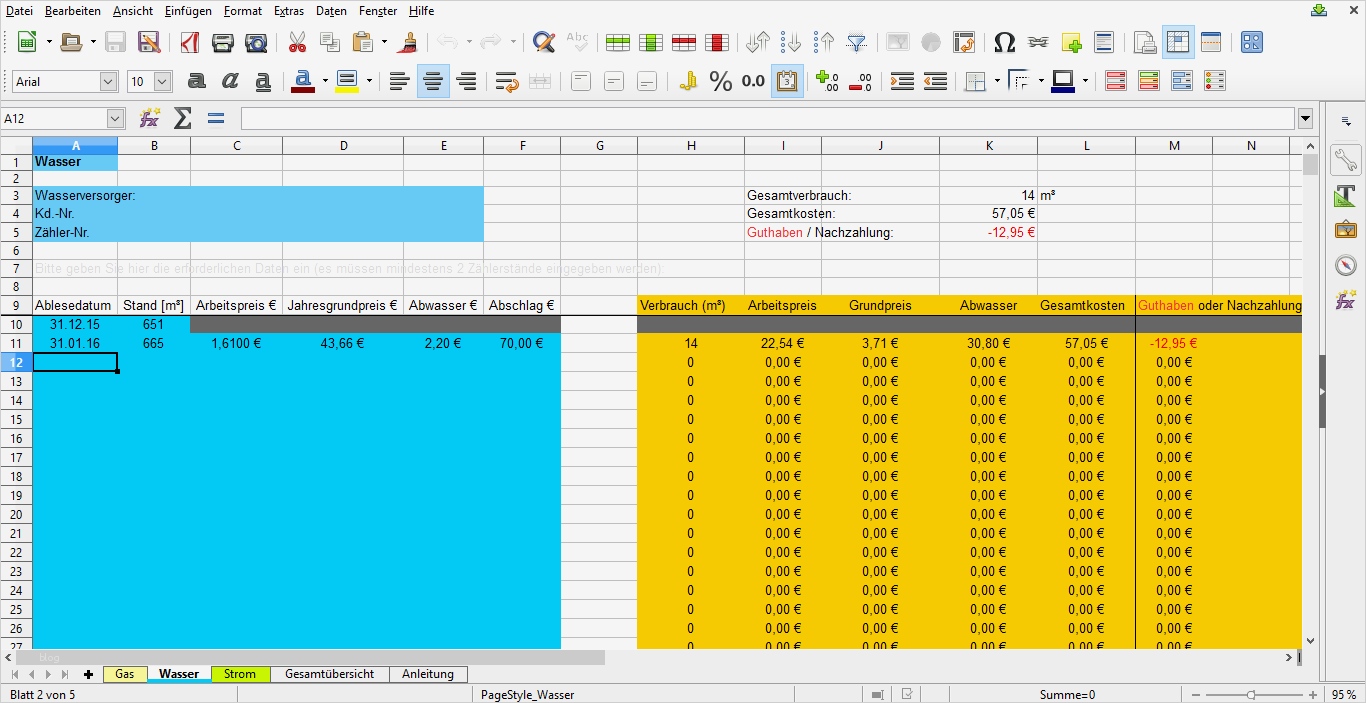
Task: Show the draw functions shapes icon
Action: (x=1252, y=42)
